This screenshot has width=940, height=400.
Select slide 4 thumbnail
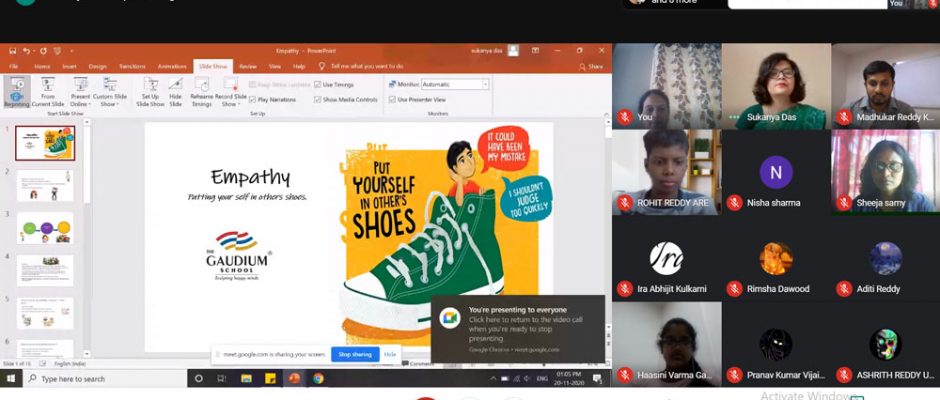click(45, 270)
